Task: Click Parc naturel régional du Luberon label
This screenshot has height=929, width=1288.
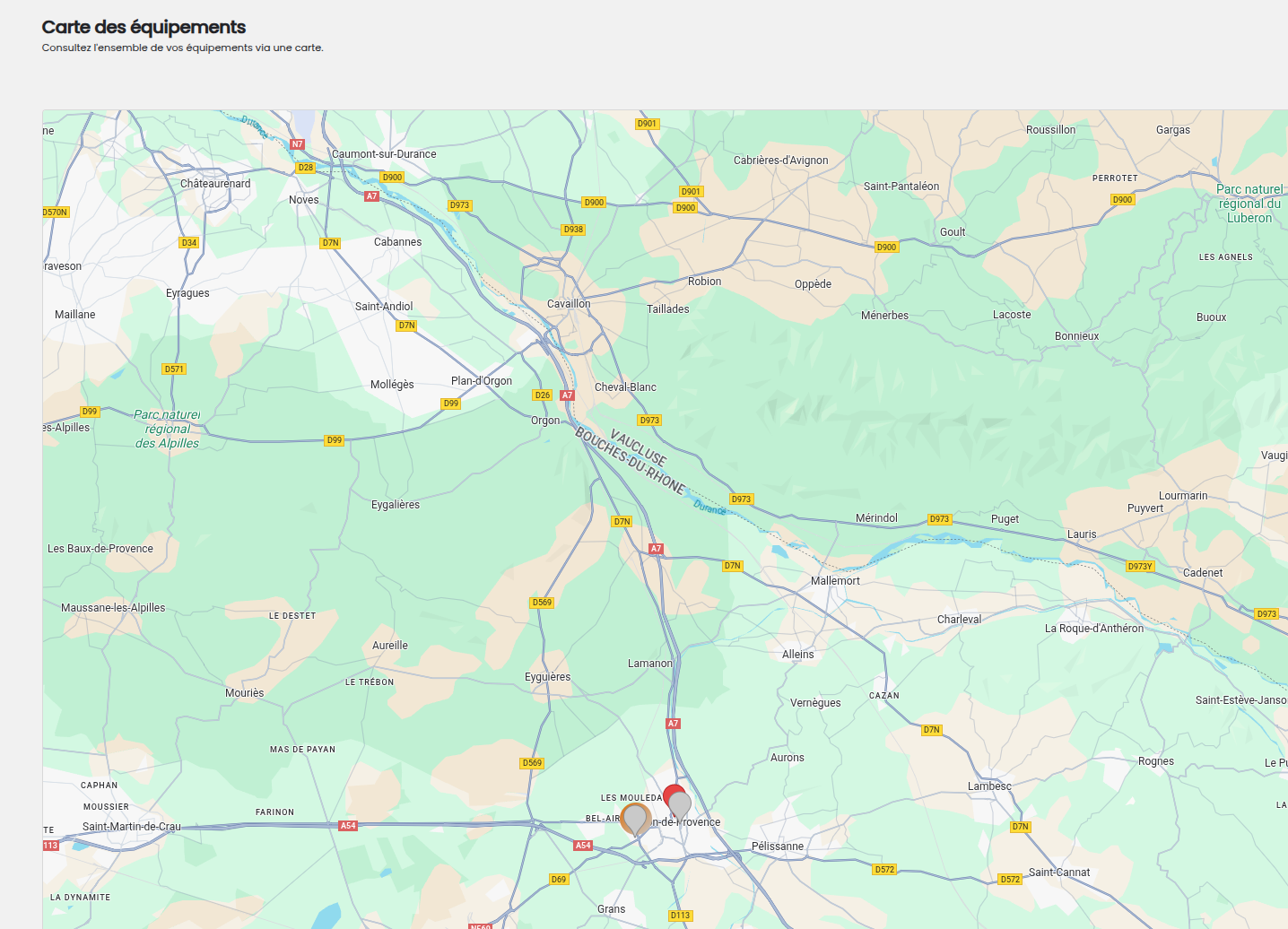Action: [1249, 204]
